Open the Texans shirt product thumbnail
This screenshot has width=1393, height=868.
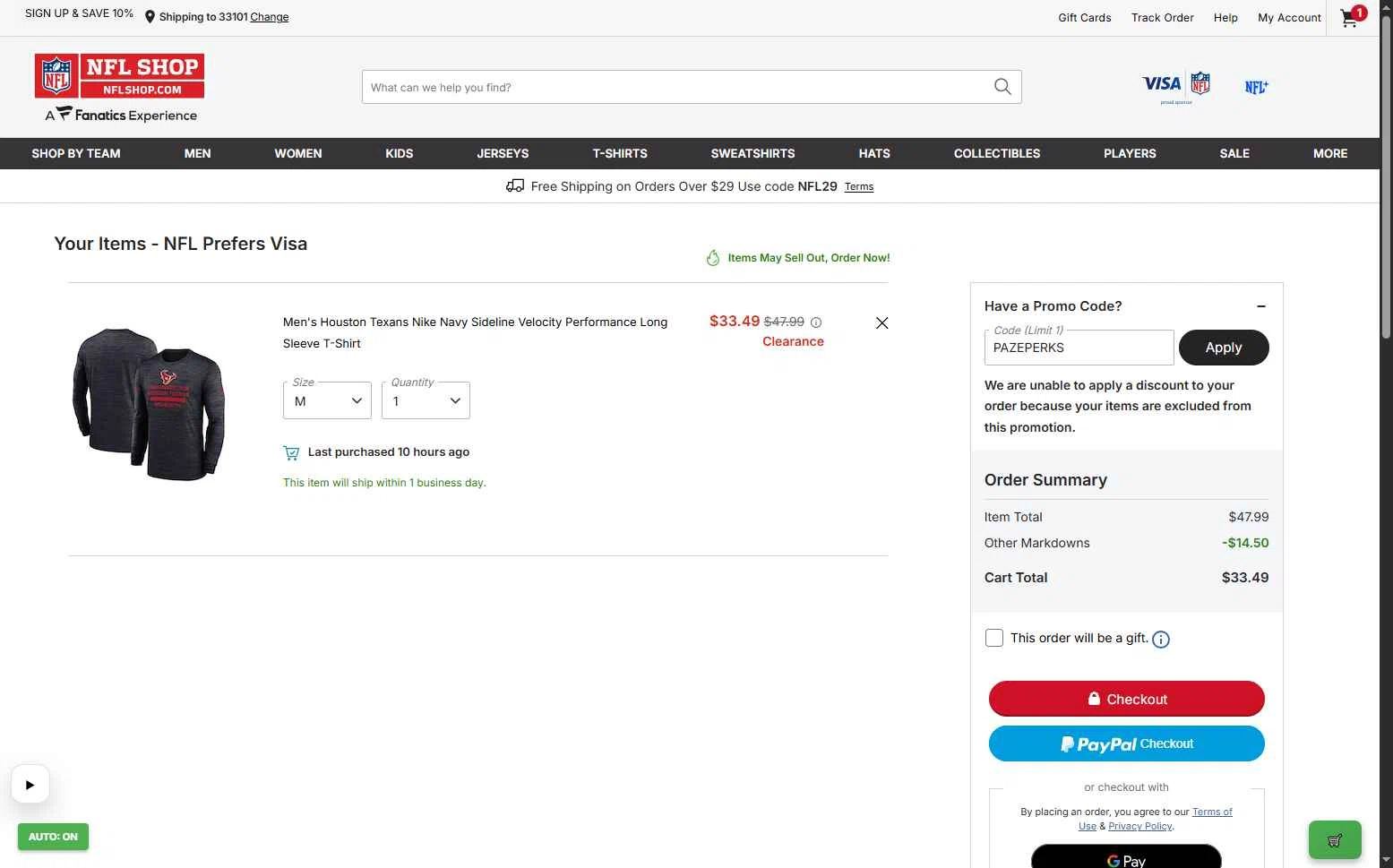pyautogui.click(x=149, y=405)
